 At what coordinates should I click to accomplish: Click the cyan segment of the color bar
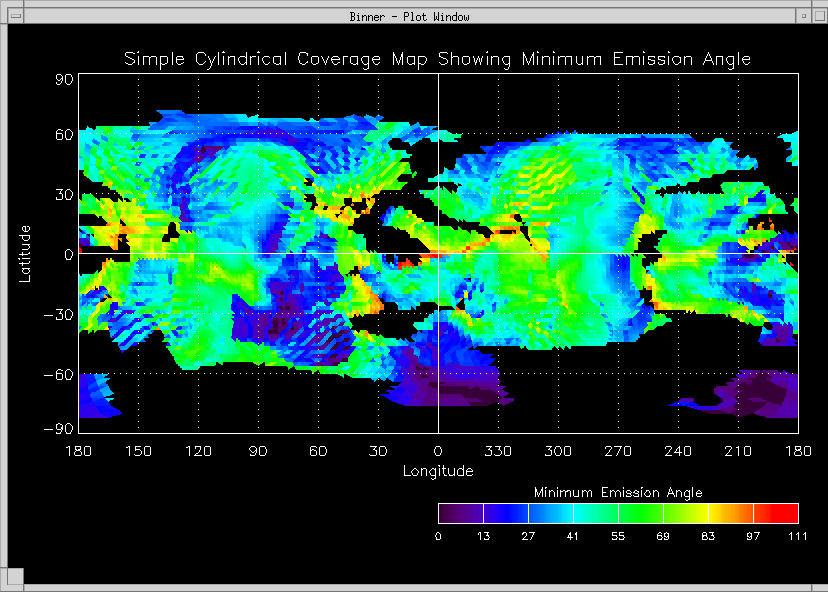(x=580, y=514)
